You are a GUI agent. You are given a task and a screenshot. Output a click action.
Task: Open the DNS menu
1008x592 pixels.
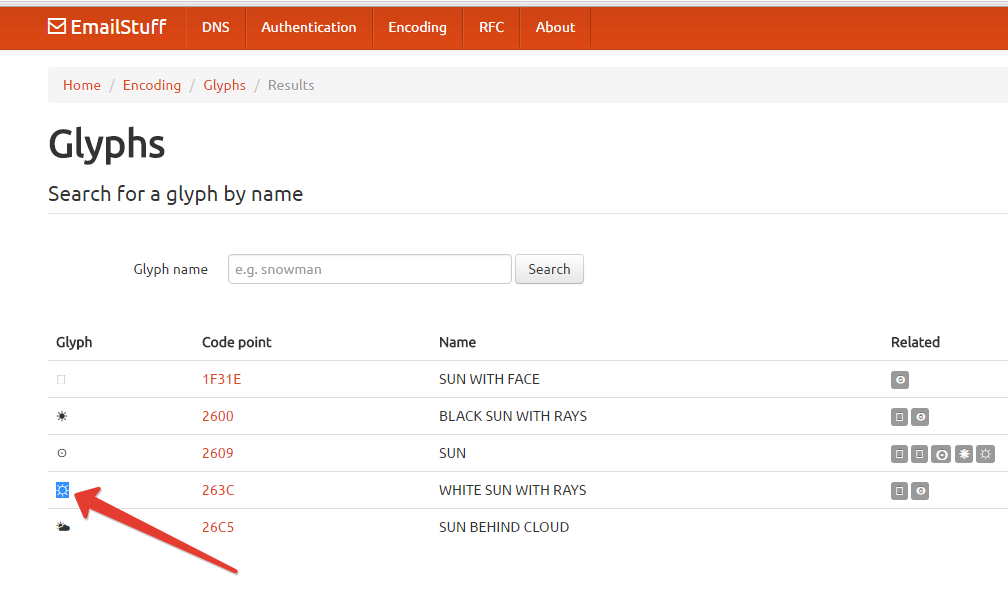tap(215, 27)
